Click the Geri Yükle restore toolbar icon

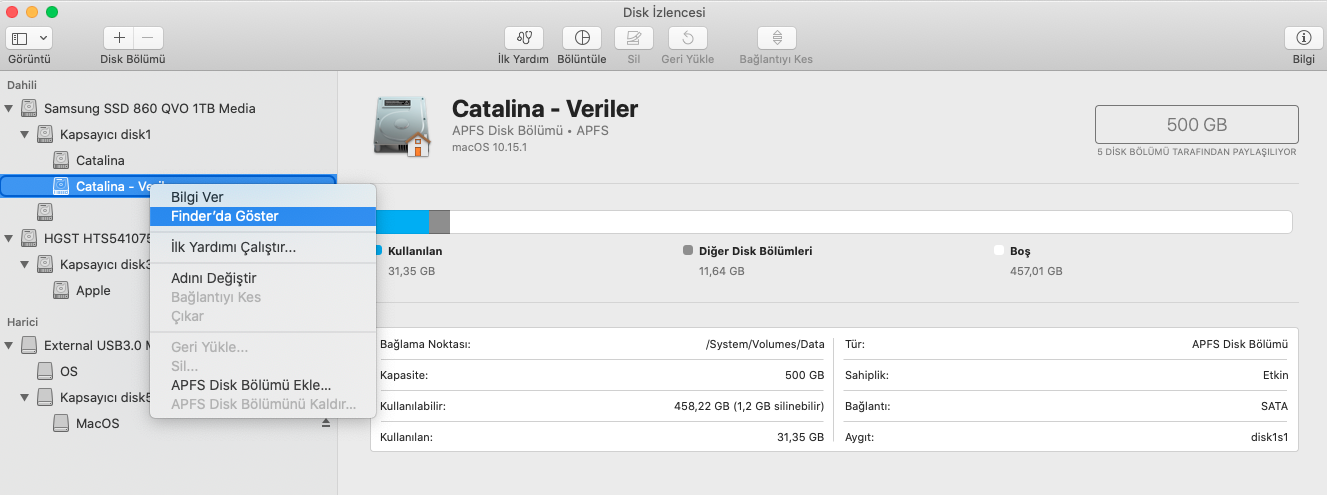click(x=688, y=38)
